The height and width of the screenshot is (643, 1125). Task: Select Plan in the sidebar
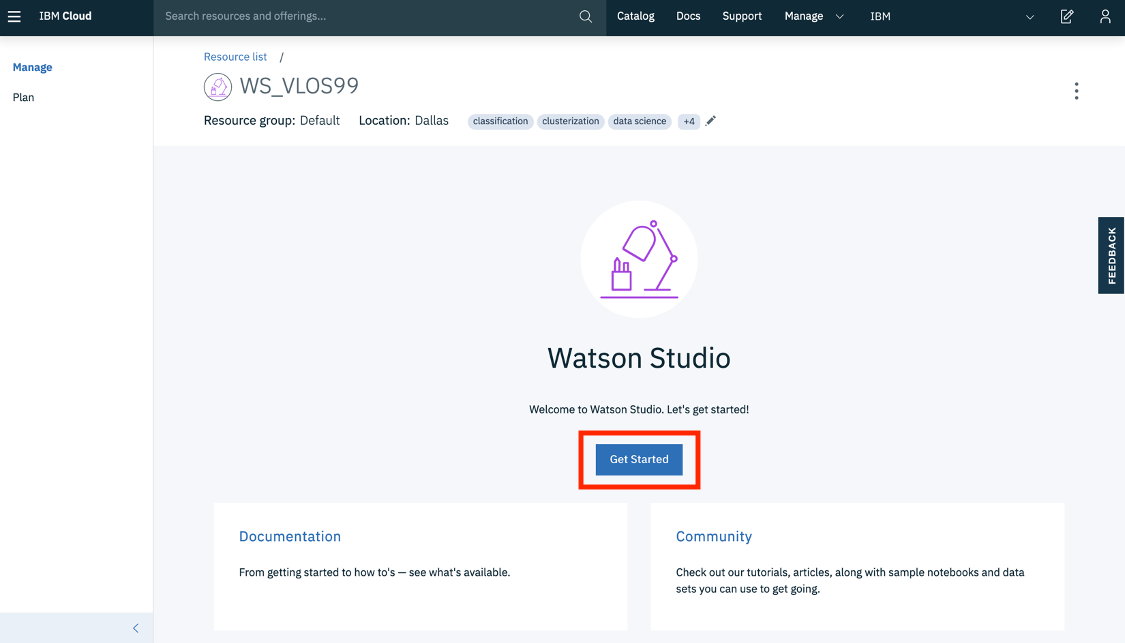pyautogui.click(x=23, y=97)
